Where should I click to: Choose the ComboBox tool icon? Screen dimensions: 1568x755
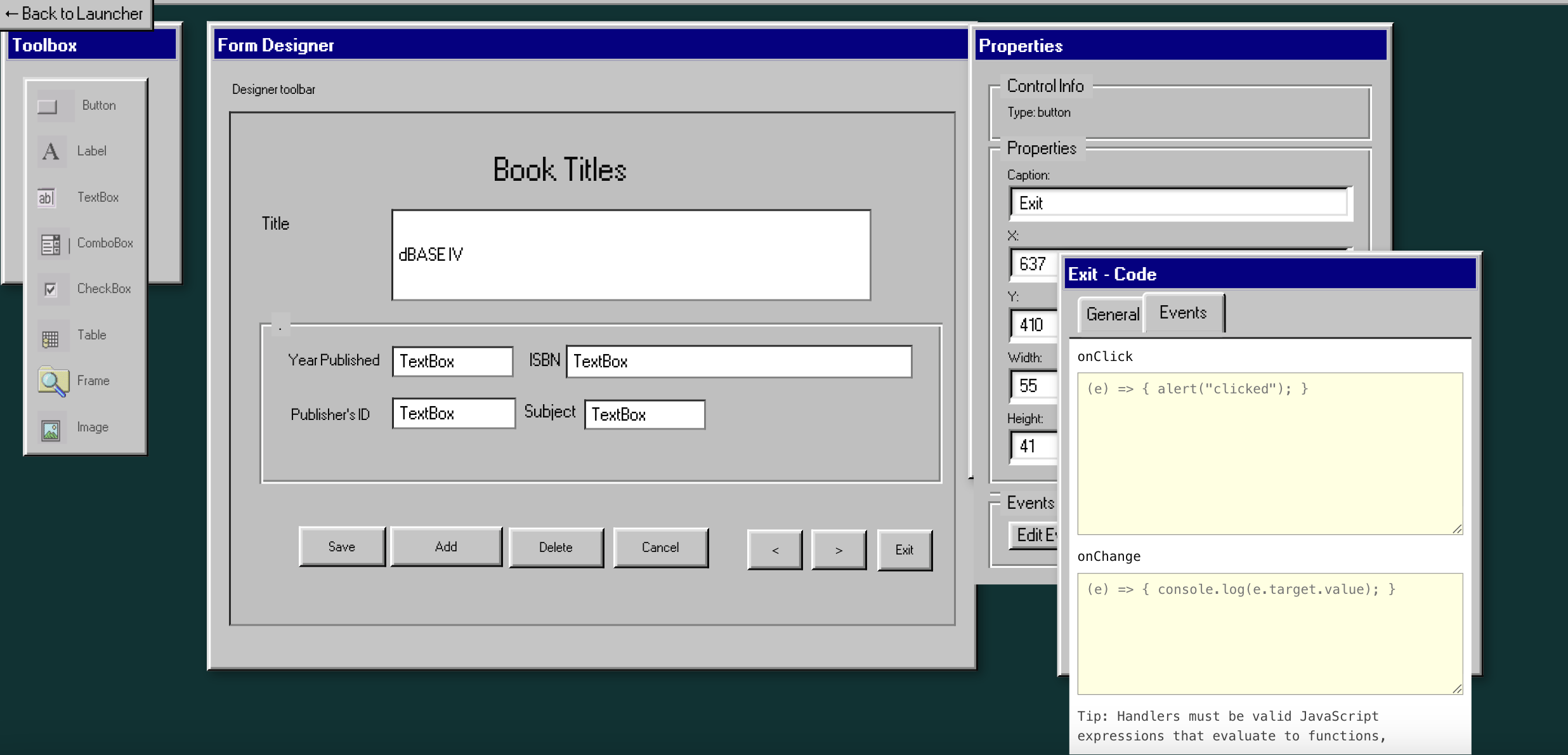click(51, 244)
